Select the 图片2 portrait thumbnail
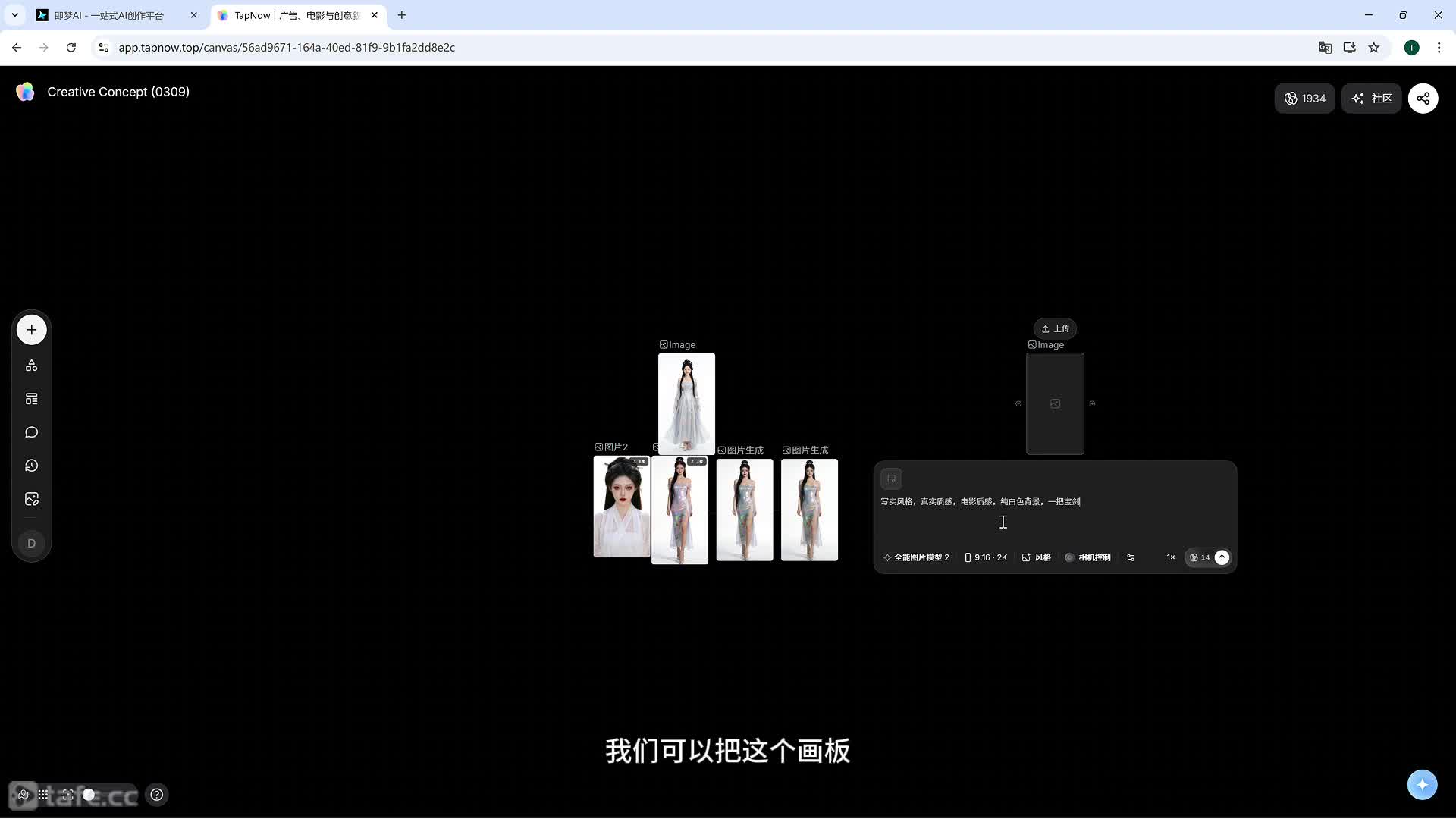The height and width of the screenshot is (819, 1456). (621, 507)
